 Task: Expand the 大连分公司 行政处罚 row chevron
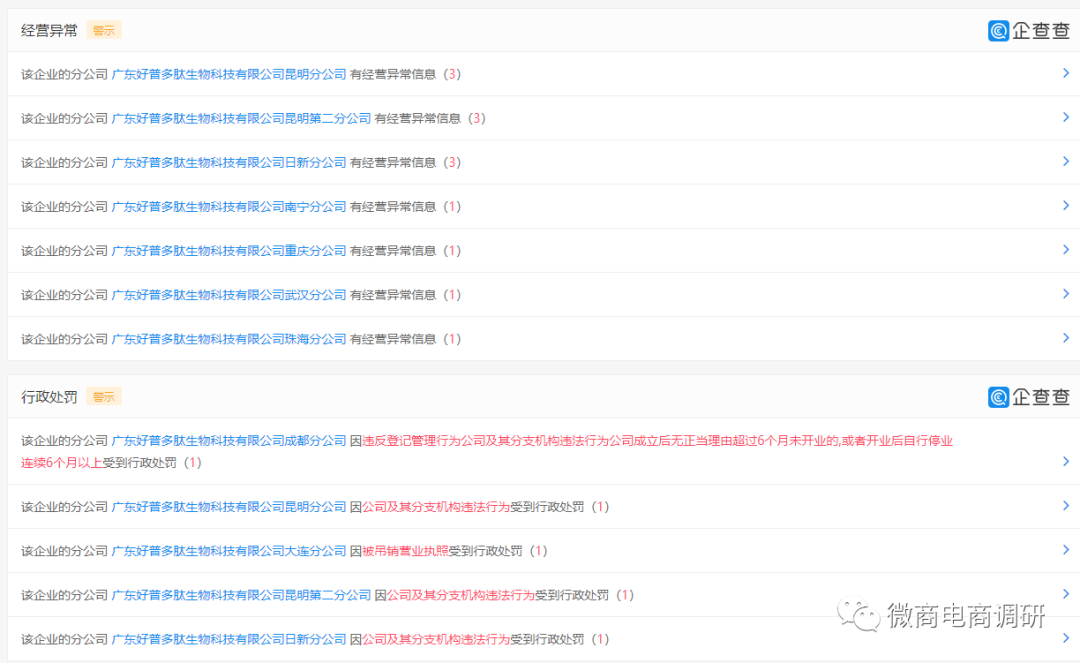pos(1066,549)
